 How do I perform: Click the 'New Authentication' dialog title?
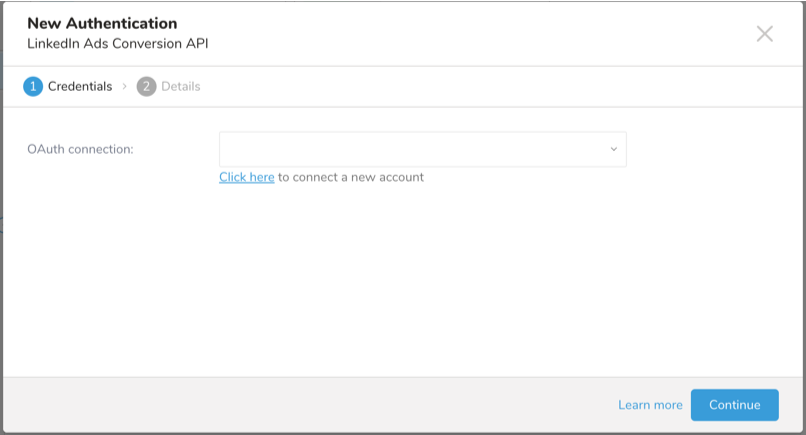102,23
